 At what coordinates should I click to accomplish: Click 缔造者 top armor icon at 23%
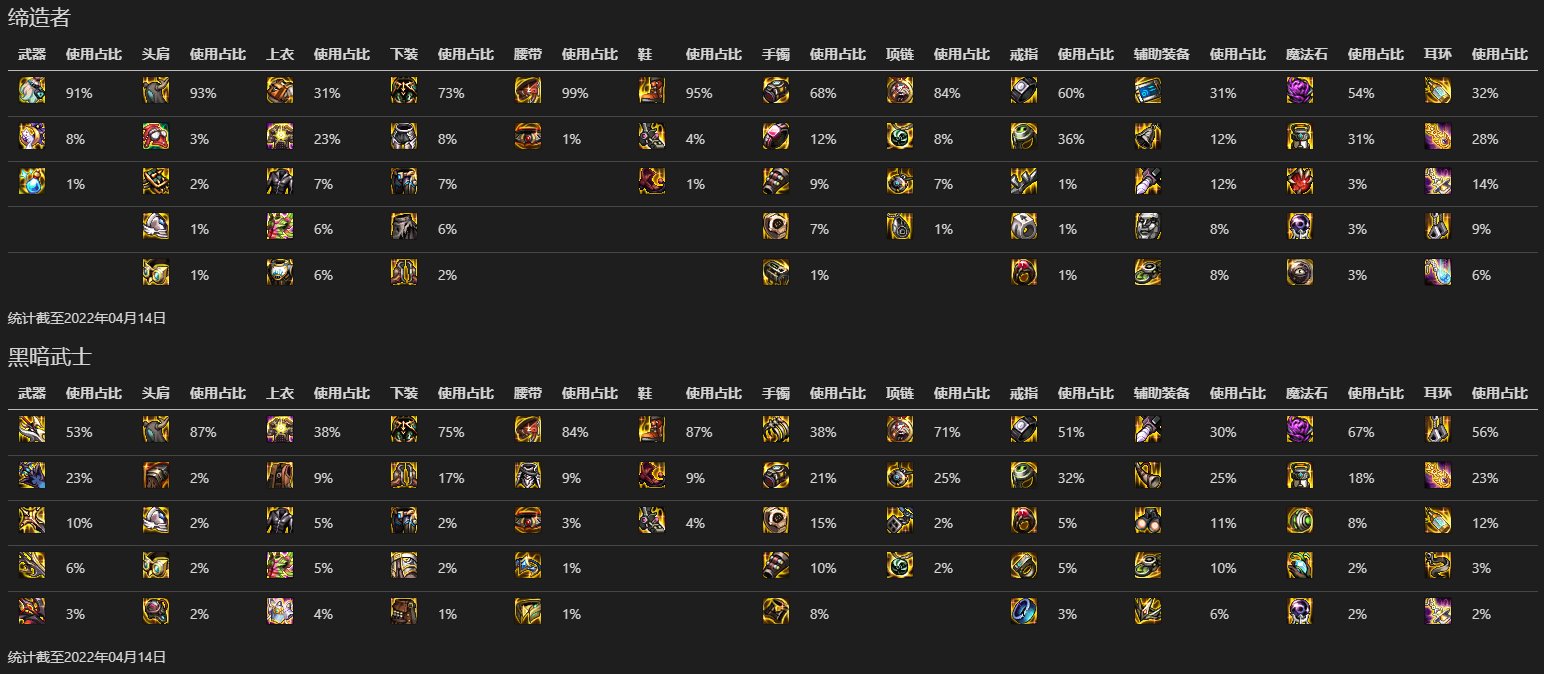pyautogui.click(x=280, y=137)
